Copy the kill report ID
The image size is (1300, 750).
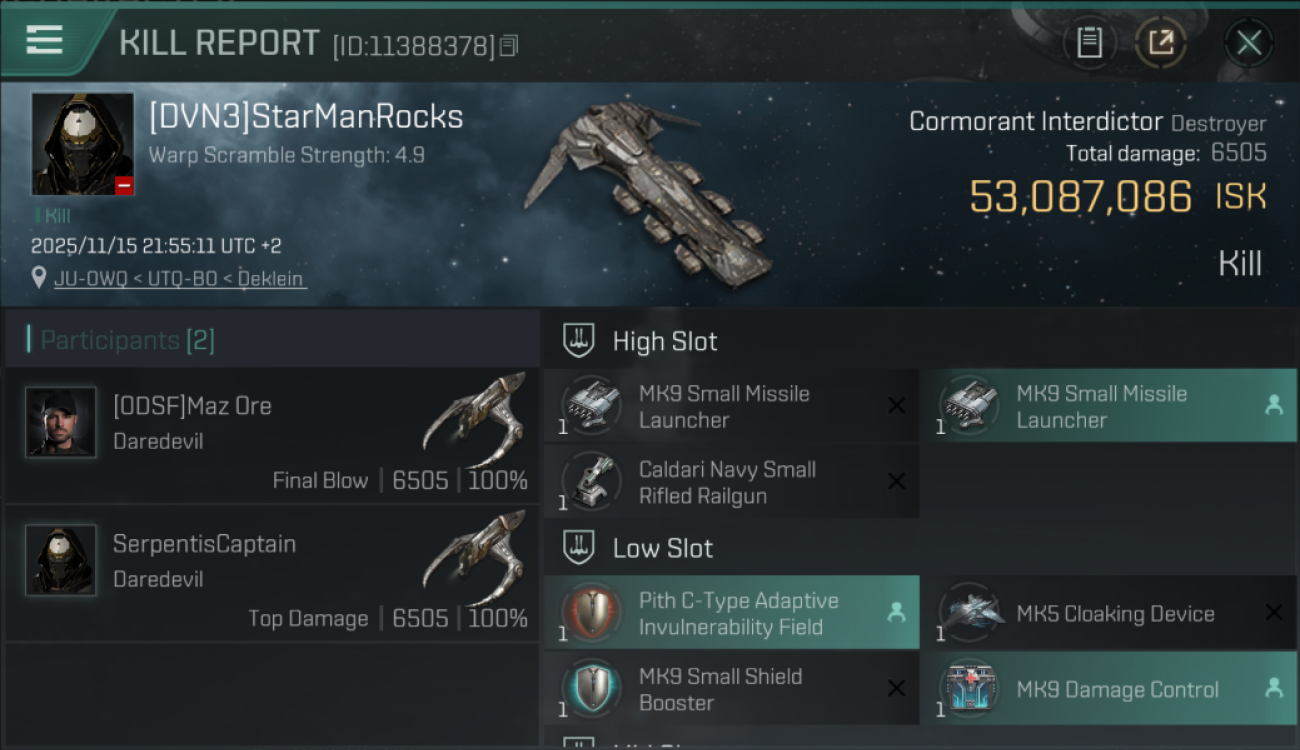pos(509,46)
